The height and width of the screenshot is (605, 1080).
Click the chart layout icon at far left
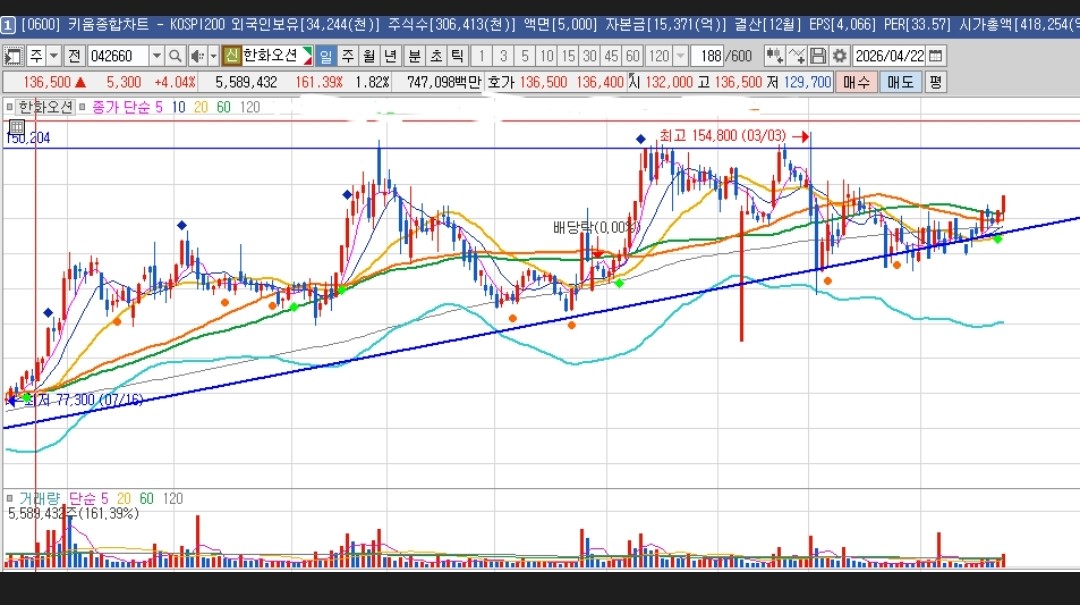click(11, 56)
